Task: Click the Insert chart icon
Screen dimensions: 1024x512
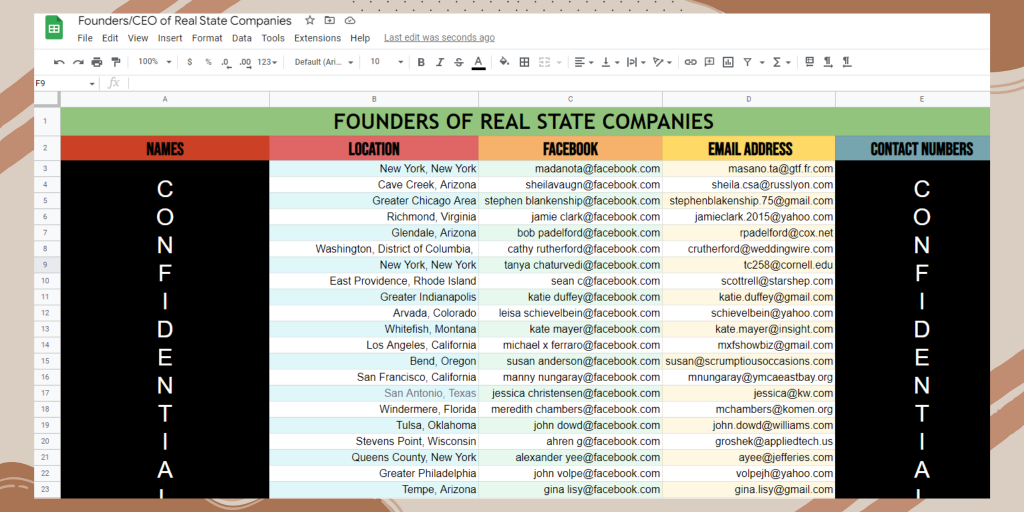Action: click(x=728, y=62)
